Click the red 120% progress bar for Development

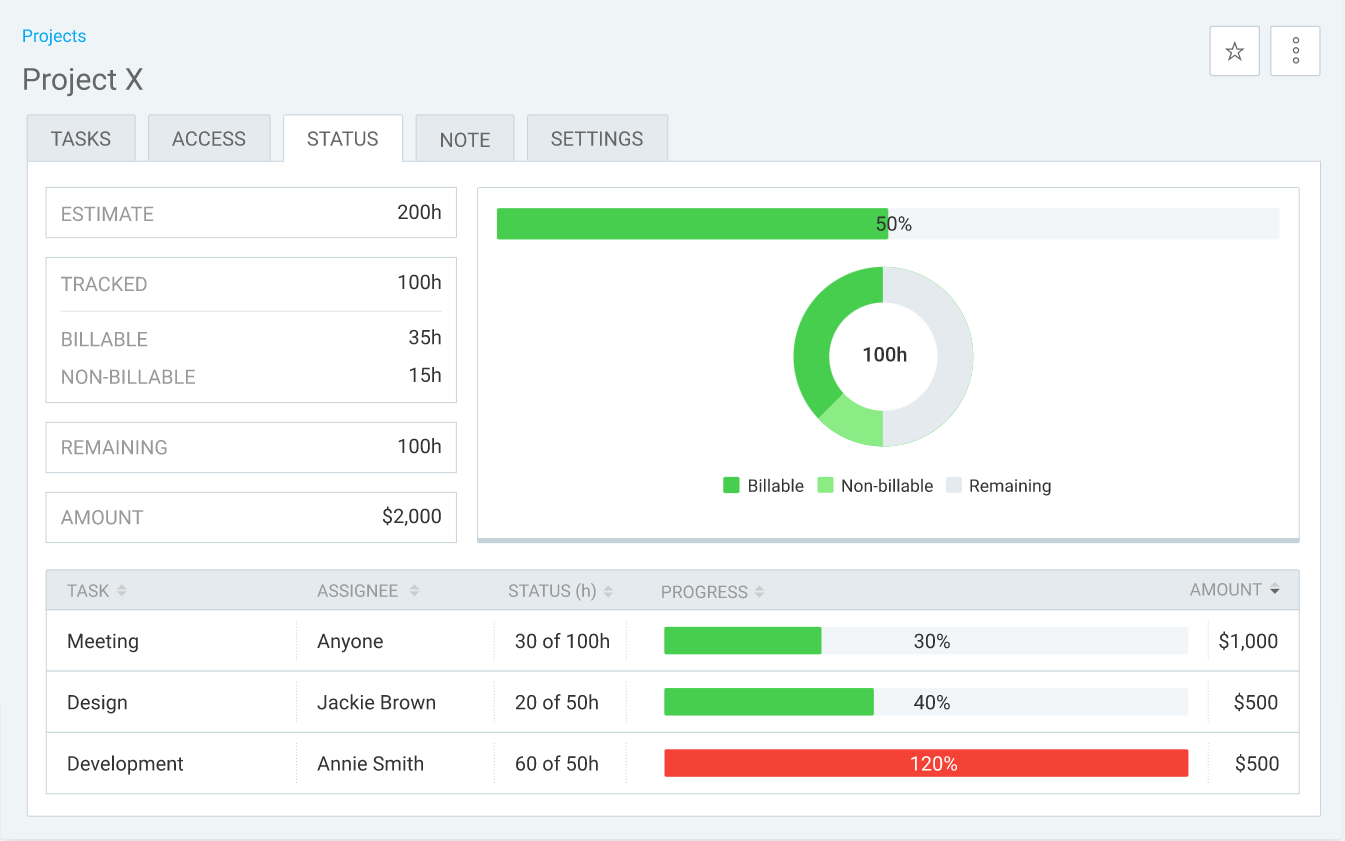click(926, 763)
